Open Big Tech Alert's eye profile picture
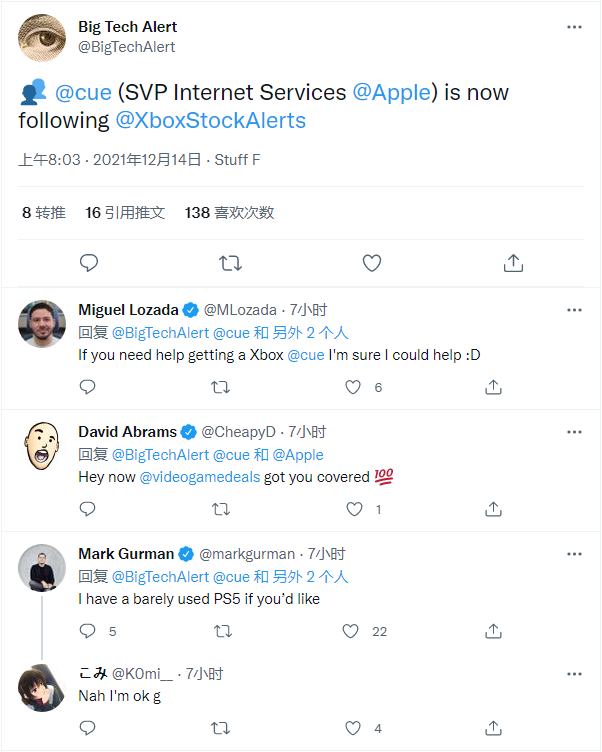This screenshot has width=602, height=752. [x=42, y=38]
